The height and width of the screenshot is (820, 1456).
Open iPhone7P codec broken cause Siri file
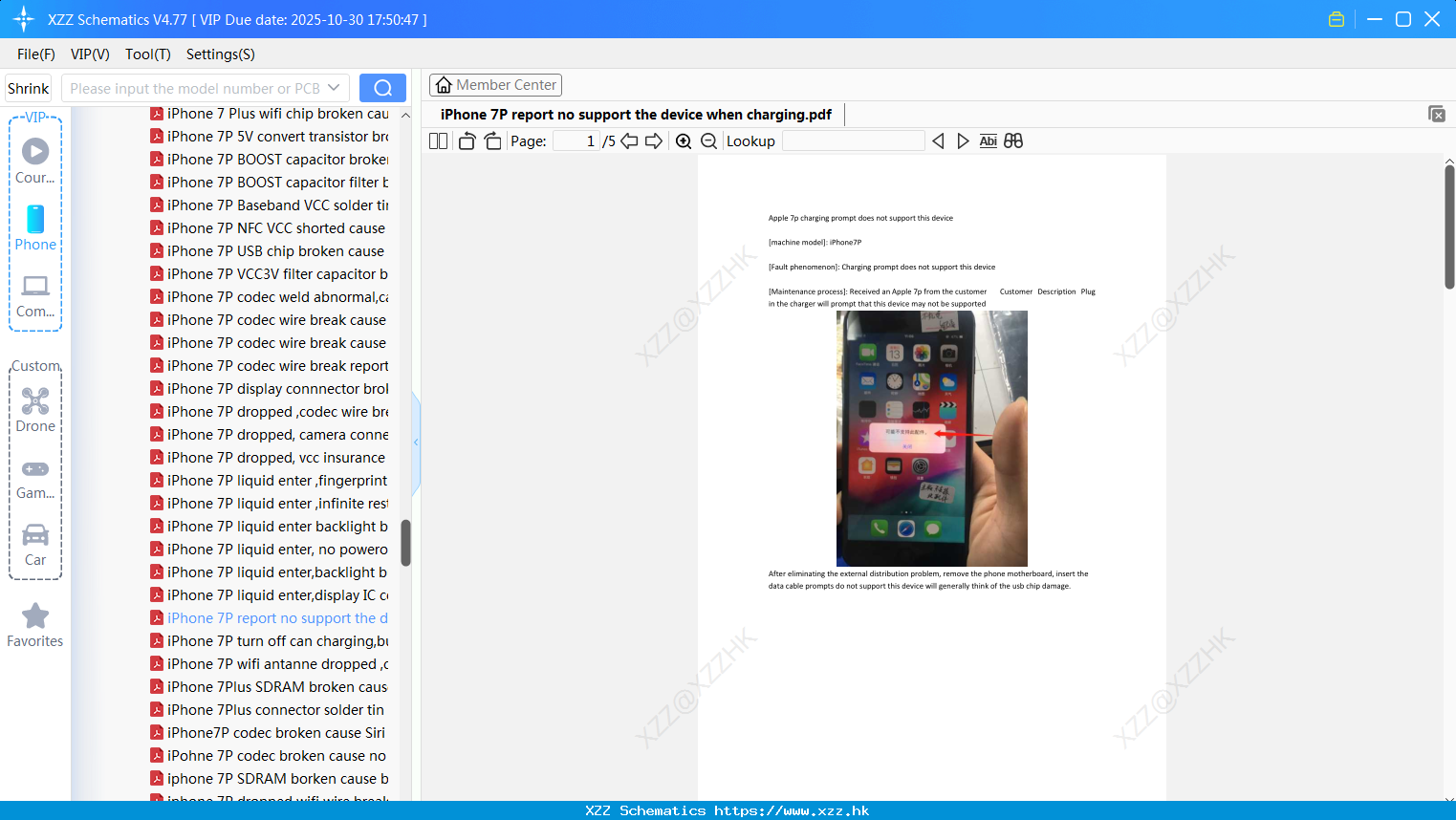(x=270, y=733)
